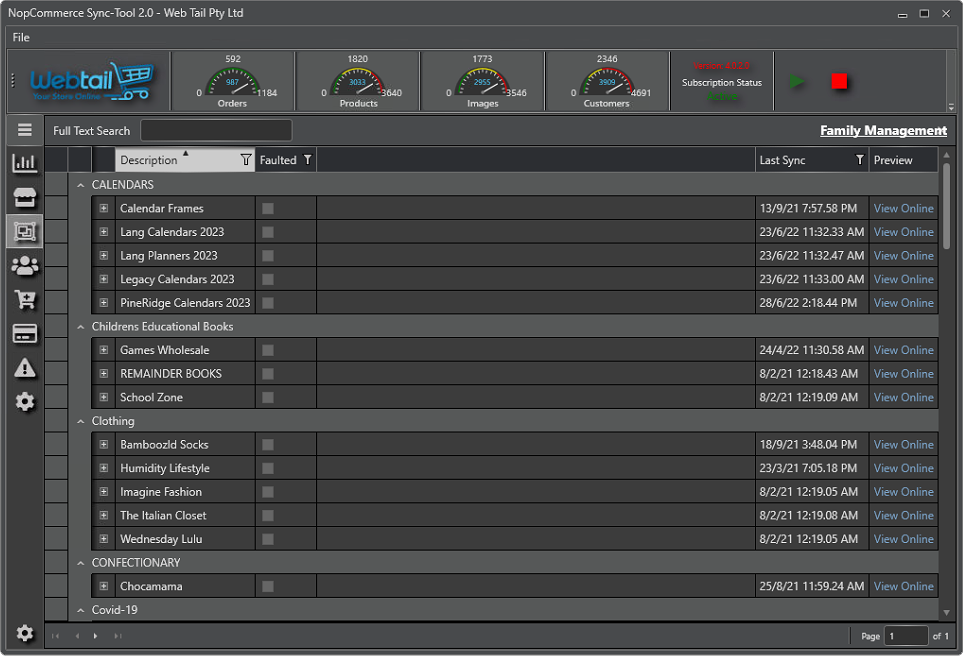
Task: Click View Online for Humidity Lifestyle
Action: coord(903,468)
